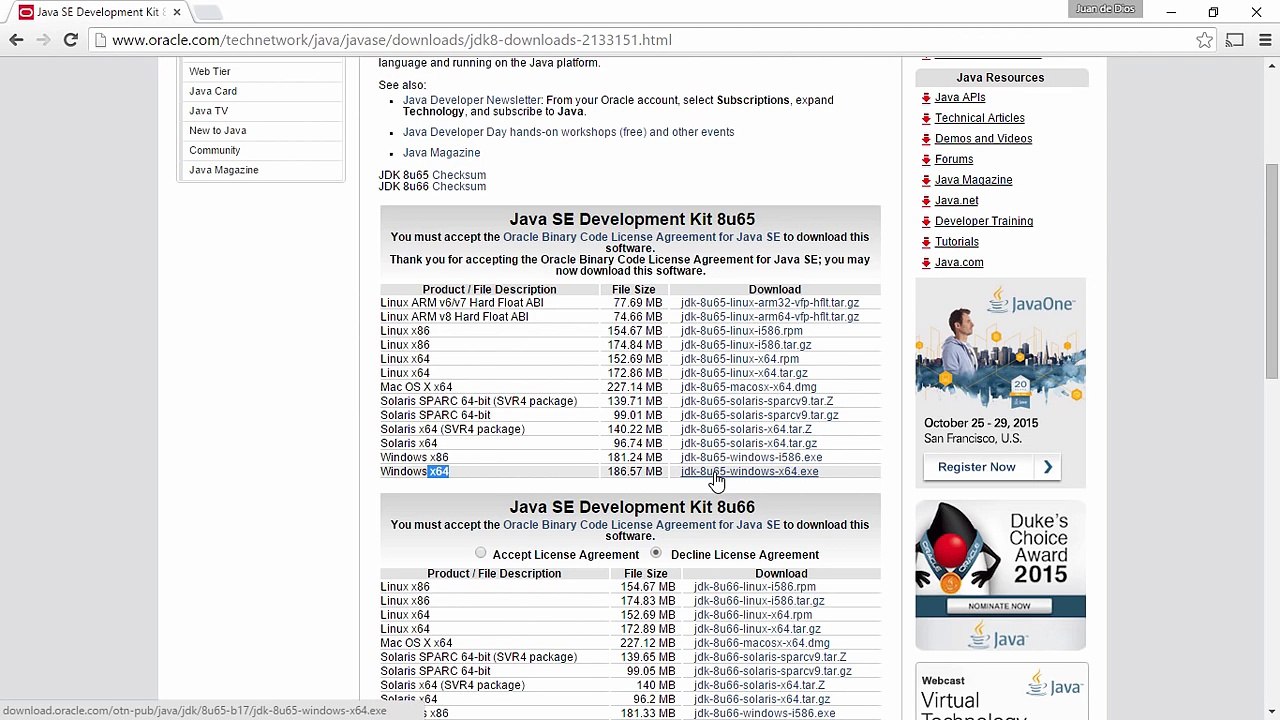The height and width of the screenshot is (720, 1280).
Task: Open Java TV in left menu
Action: pyautogui.click(x=209, y=111)
